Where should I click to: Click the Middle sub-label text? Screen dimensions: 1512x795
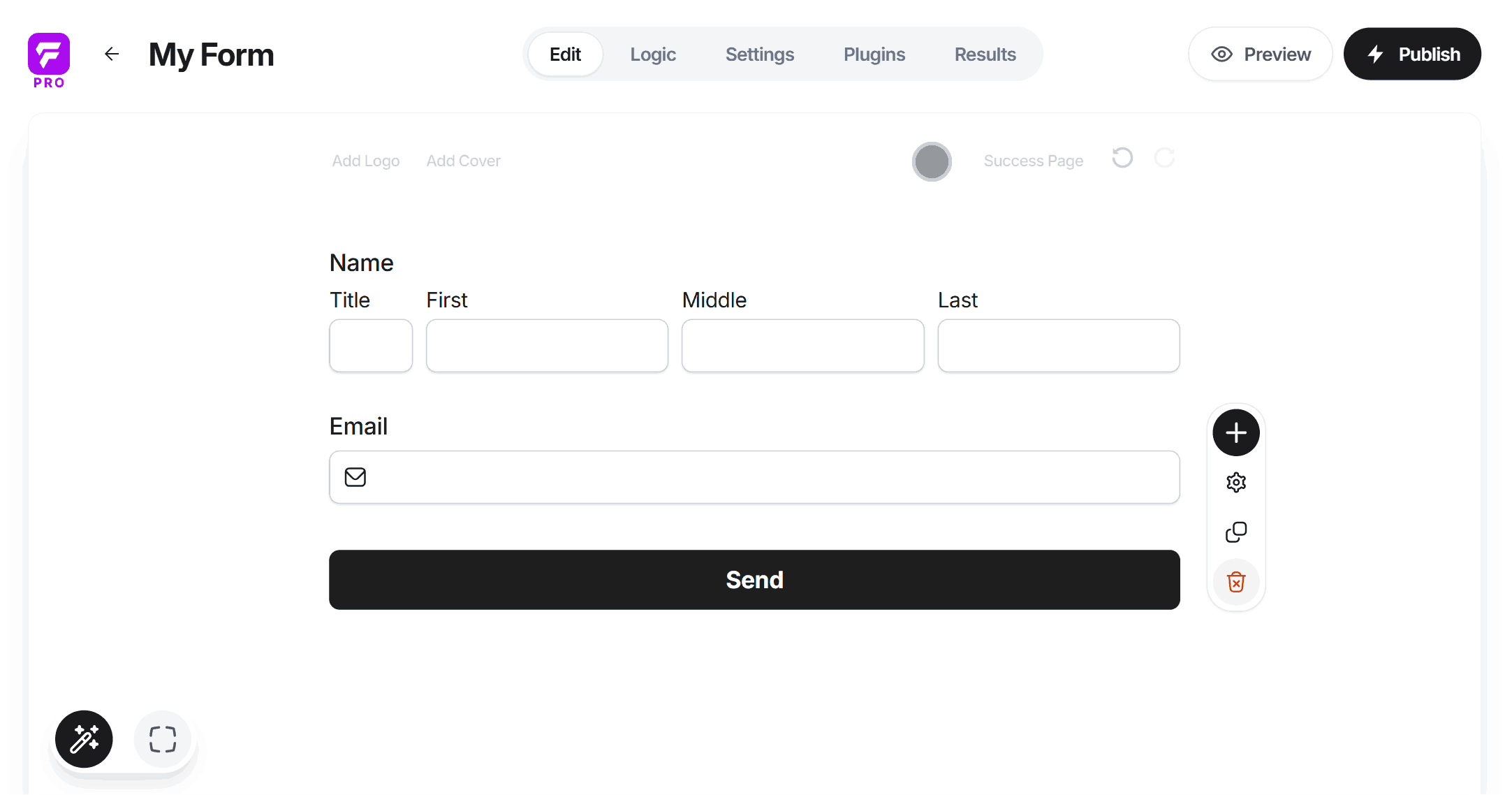point(714,300)
